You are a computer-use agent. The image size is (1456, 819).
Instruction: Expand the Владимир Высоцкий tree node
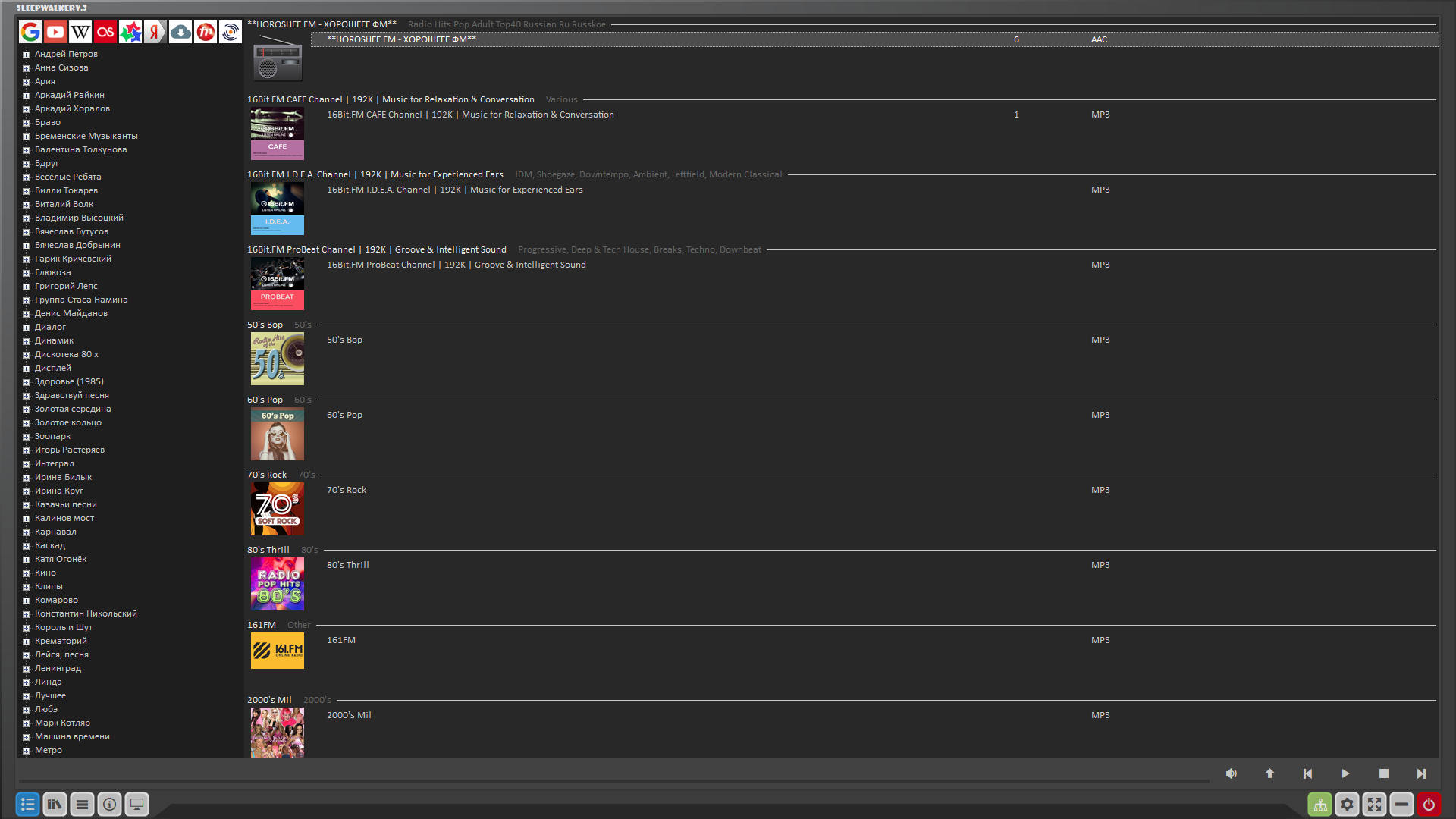click(x=26, y=218)
